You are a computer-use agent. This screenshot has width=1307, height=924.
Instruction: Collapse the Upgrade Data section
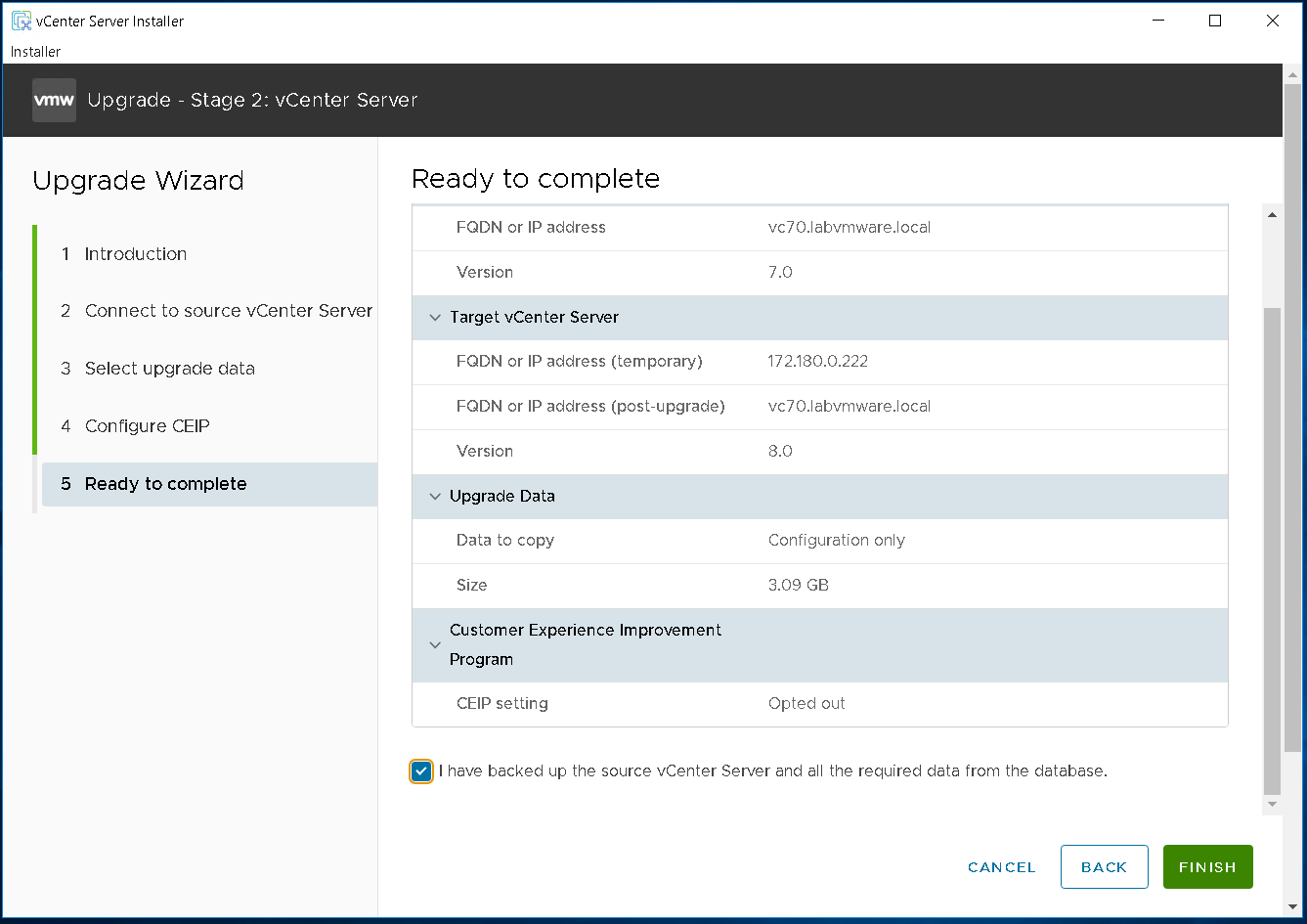[x=436, y=497]
